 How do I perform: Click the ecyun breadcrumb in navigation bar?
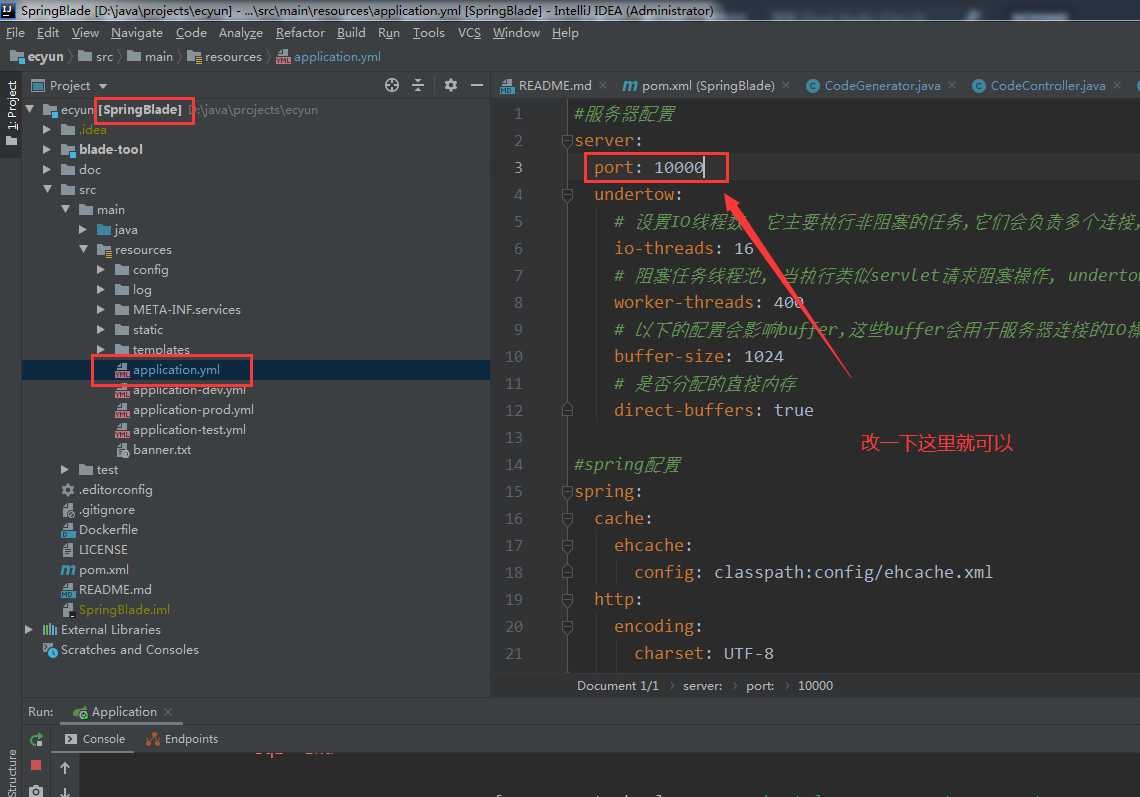[37, 57]
